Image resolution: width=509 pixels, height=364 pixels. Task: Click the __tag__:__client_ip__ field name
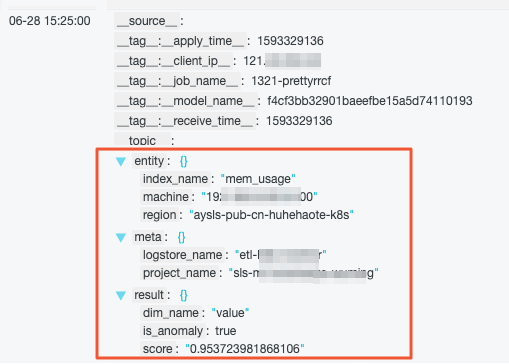(x=173, y=61)
